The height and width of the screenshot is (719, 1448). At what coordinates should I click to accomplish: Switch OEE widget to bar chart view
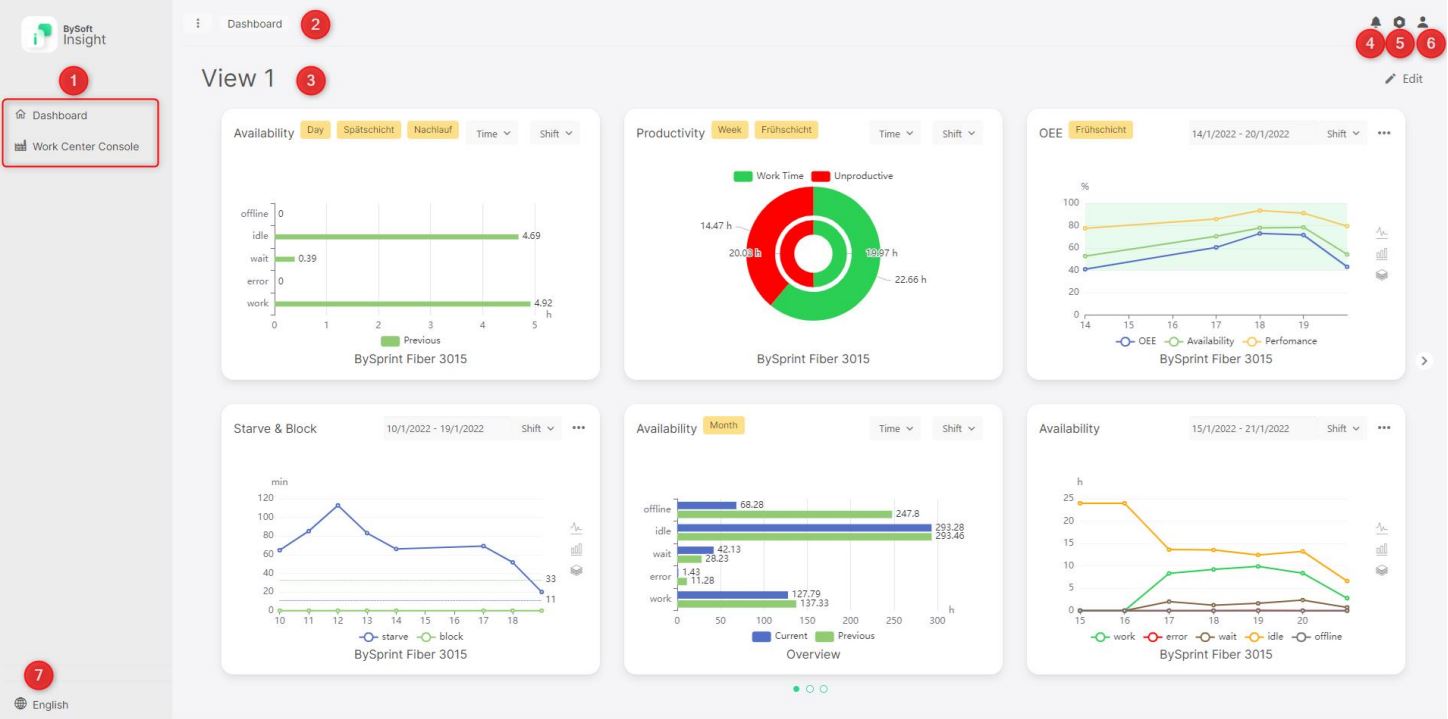coord(1382,252)
